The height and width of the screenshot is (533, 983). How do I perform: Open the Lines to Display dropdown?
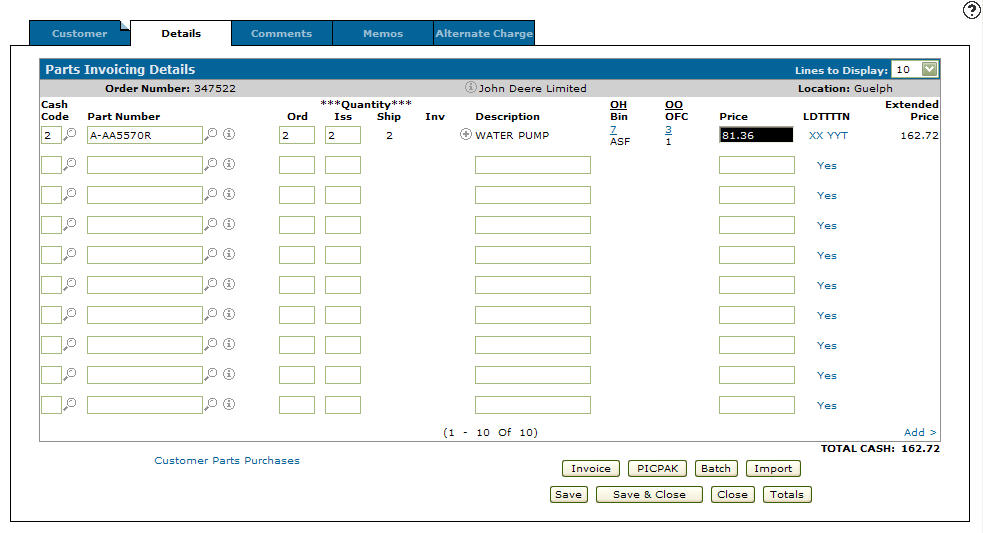930,69
